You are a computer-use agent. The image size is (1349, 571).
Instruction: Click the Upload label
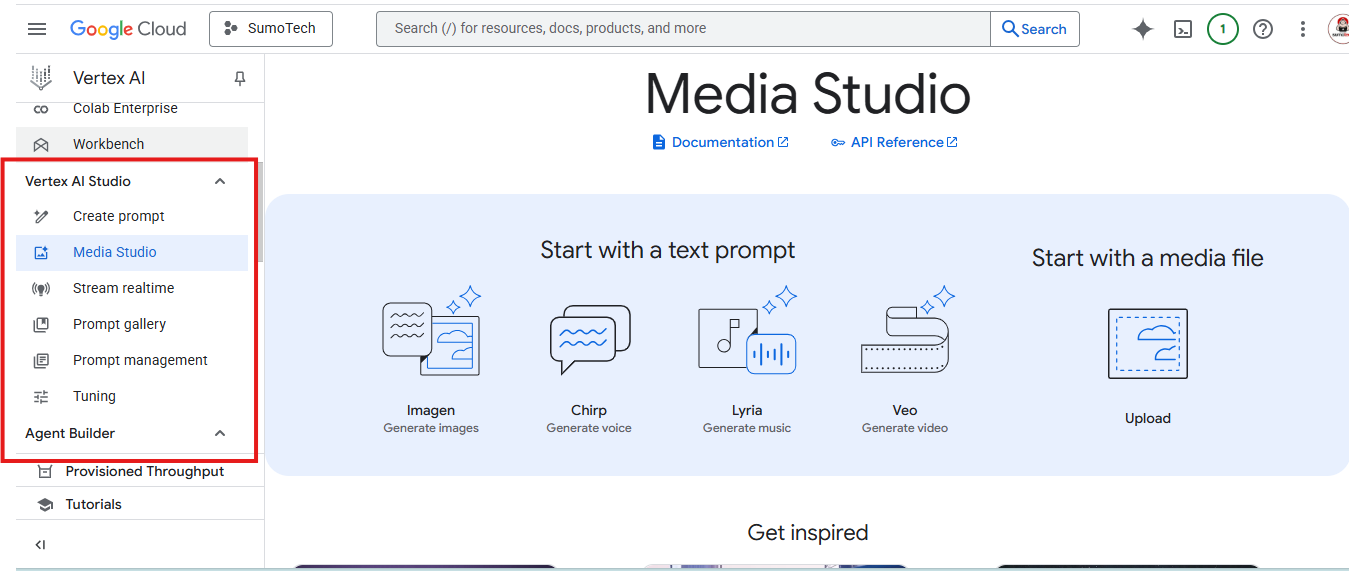1148,418
